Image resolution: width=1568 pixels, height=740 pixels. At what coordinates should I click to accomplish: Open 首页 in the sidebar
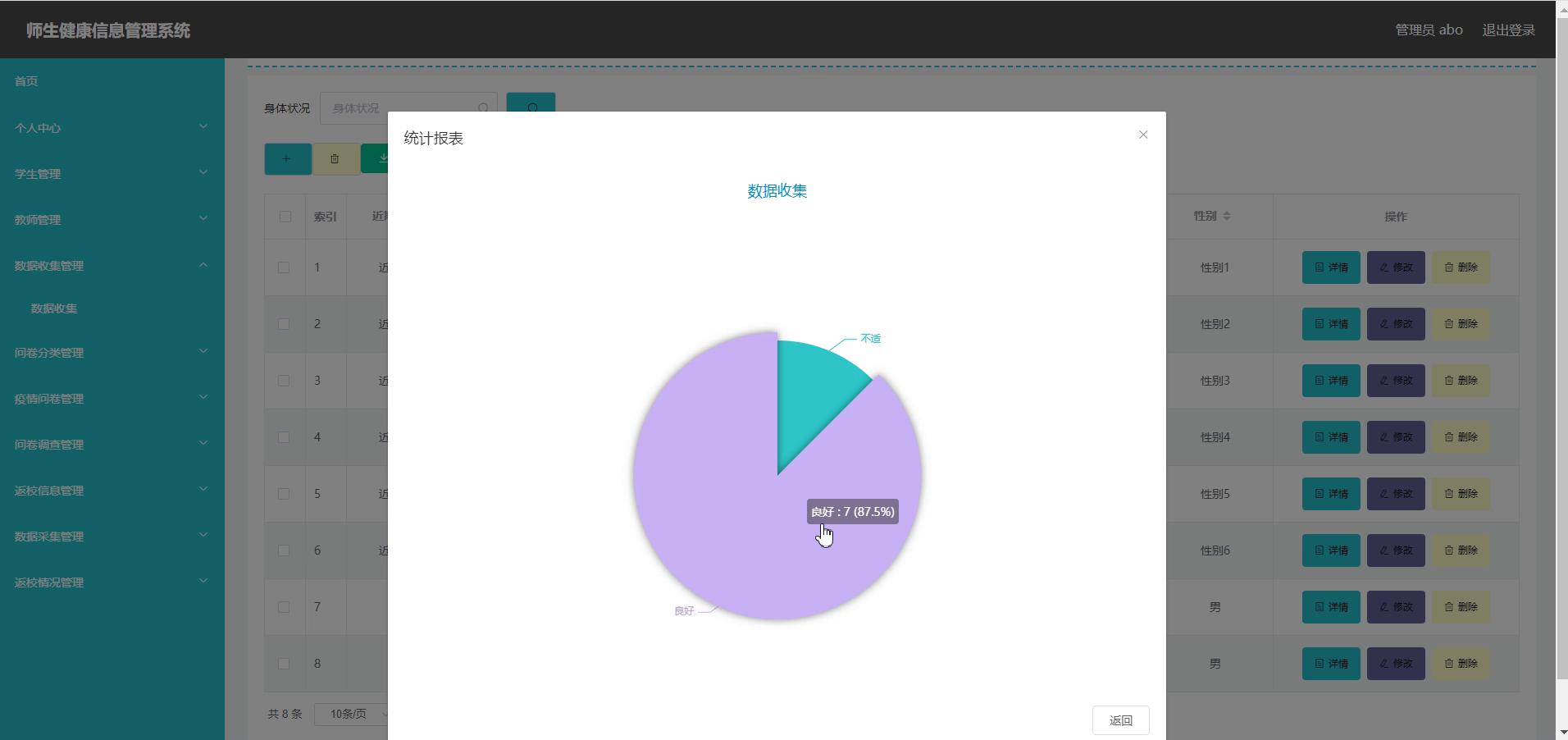(26, 81)
